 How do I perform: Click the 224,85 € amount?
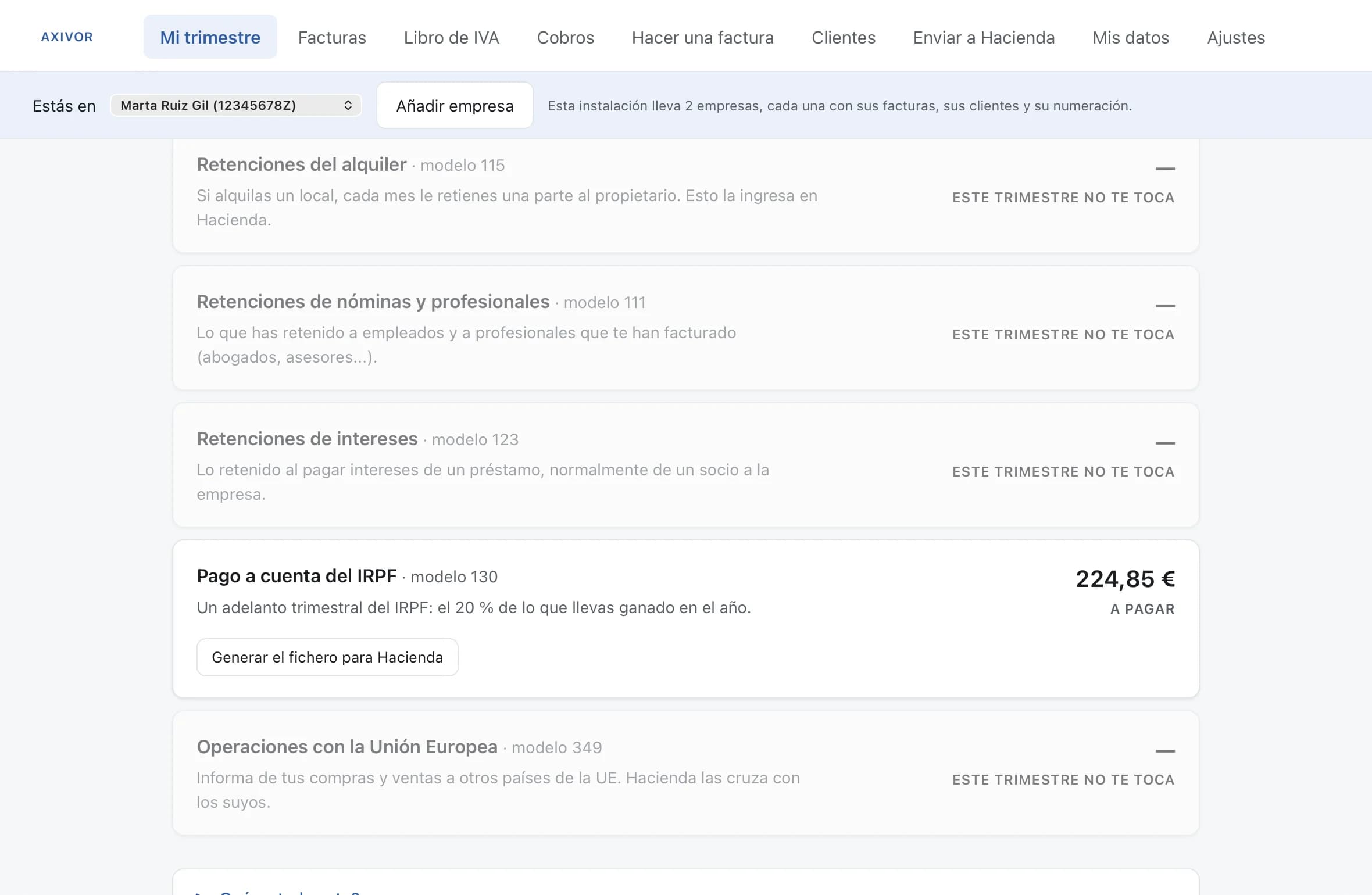pos(1125,579)
